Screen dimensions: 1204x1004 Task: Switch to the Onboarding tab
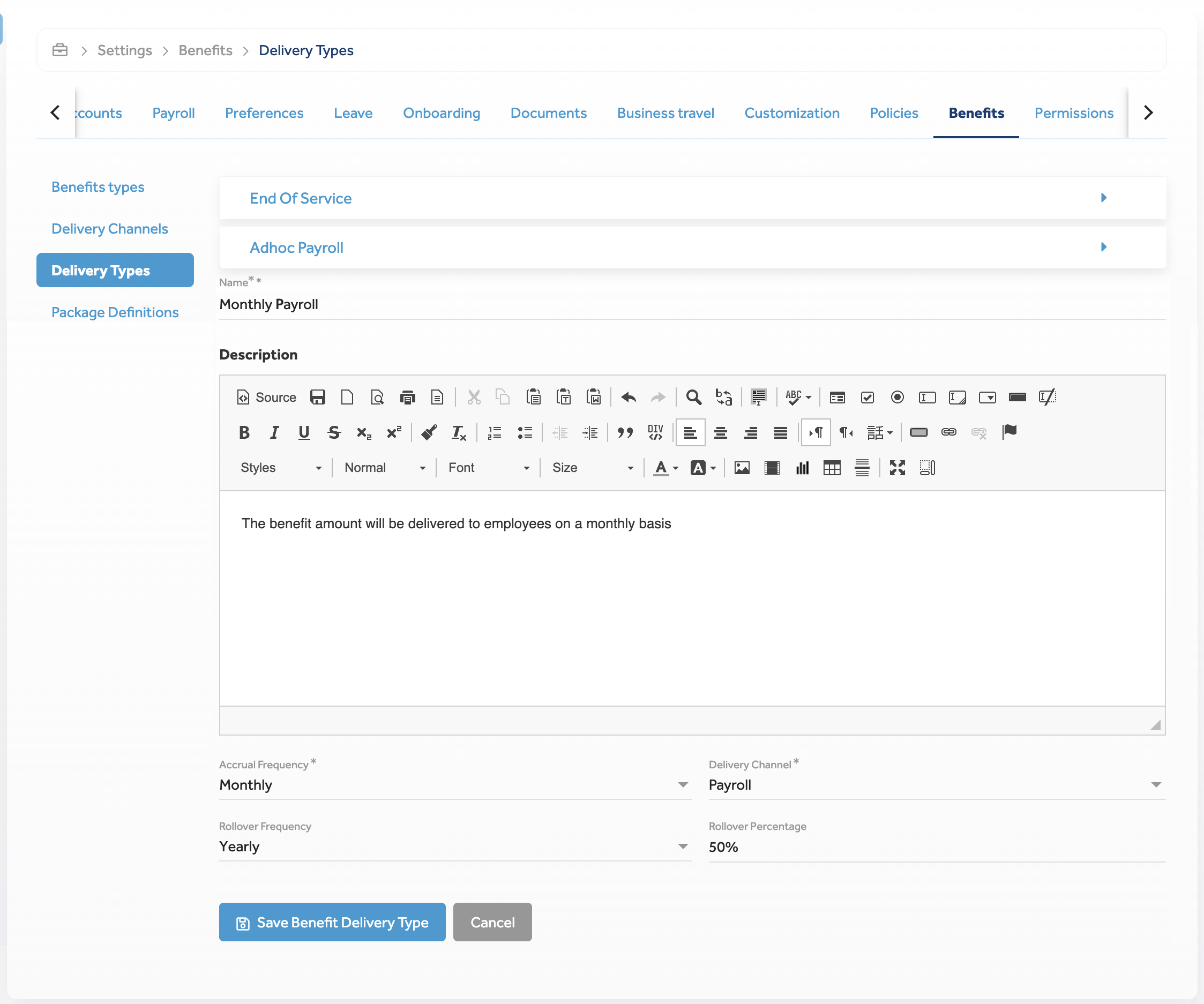[442, 113]
